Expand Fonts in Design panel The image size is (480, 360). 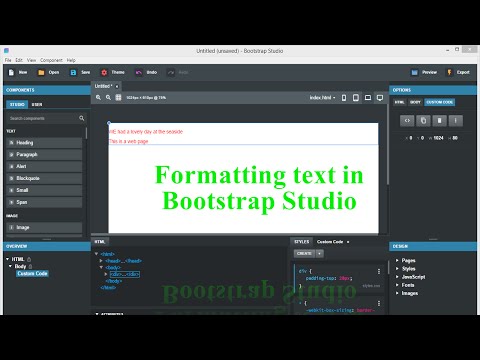coord(397,285)
